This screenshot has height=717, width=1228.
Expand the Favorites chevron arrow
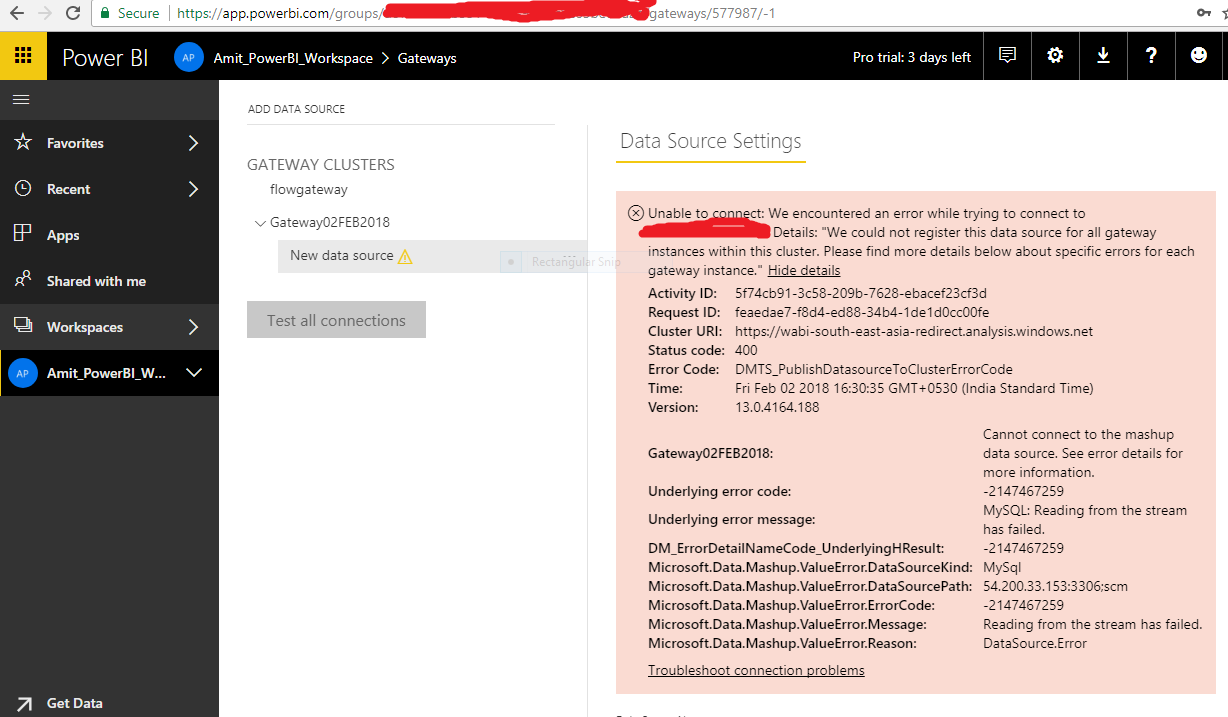pyautogui.click(x=194, y=143)
